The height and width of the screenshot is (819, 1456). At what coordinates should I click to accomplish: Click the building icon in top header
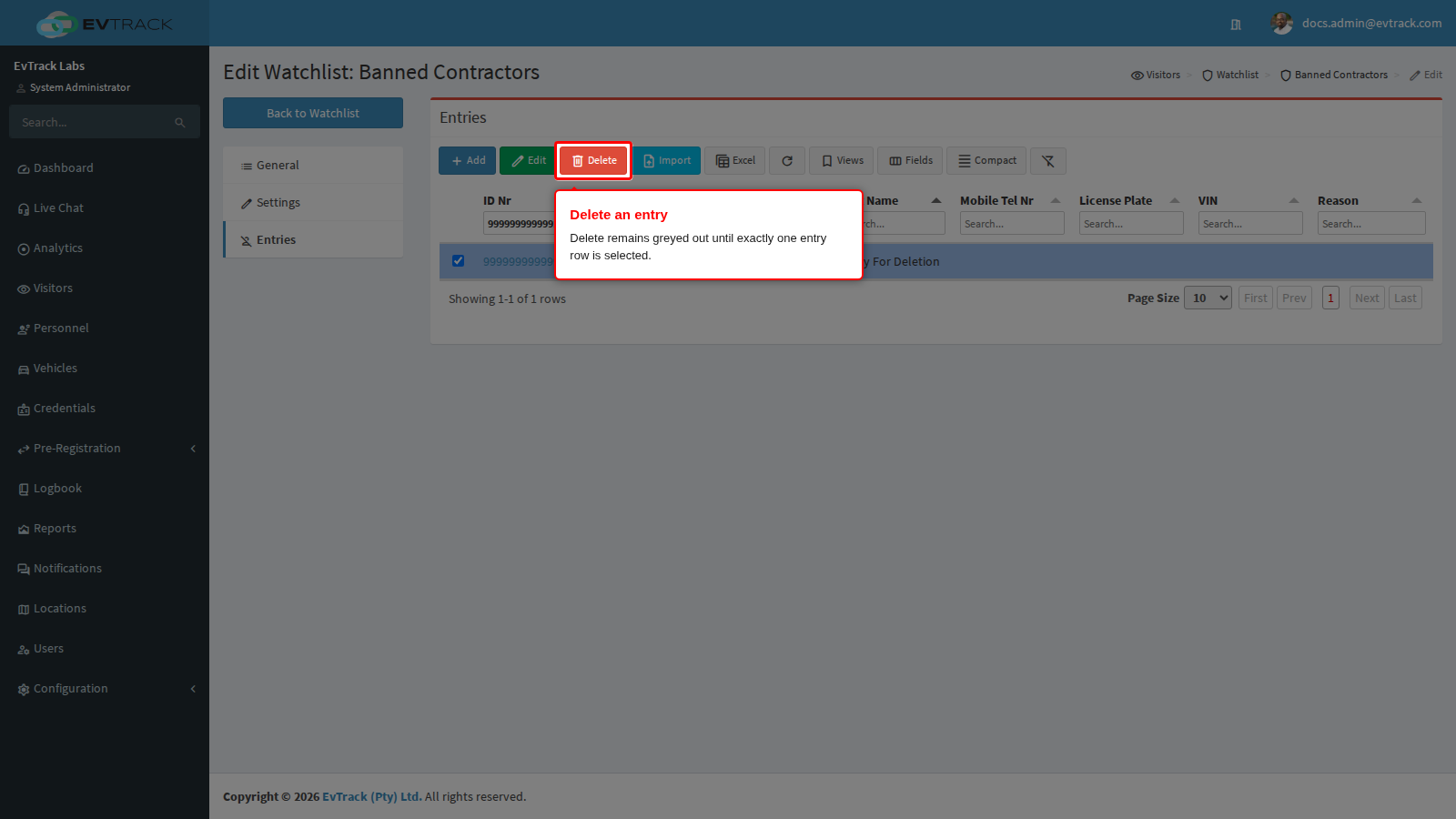click(x=1236, y=25)
